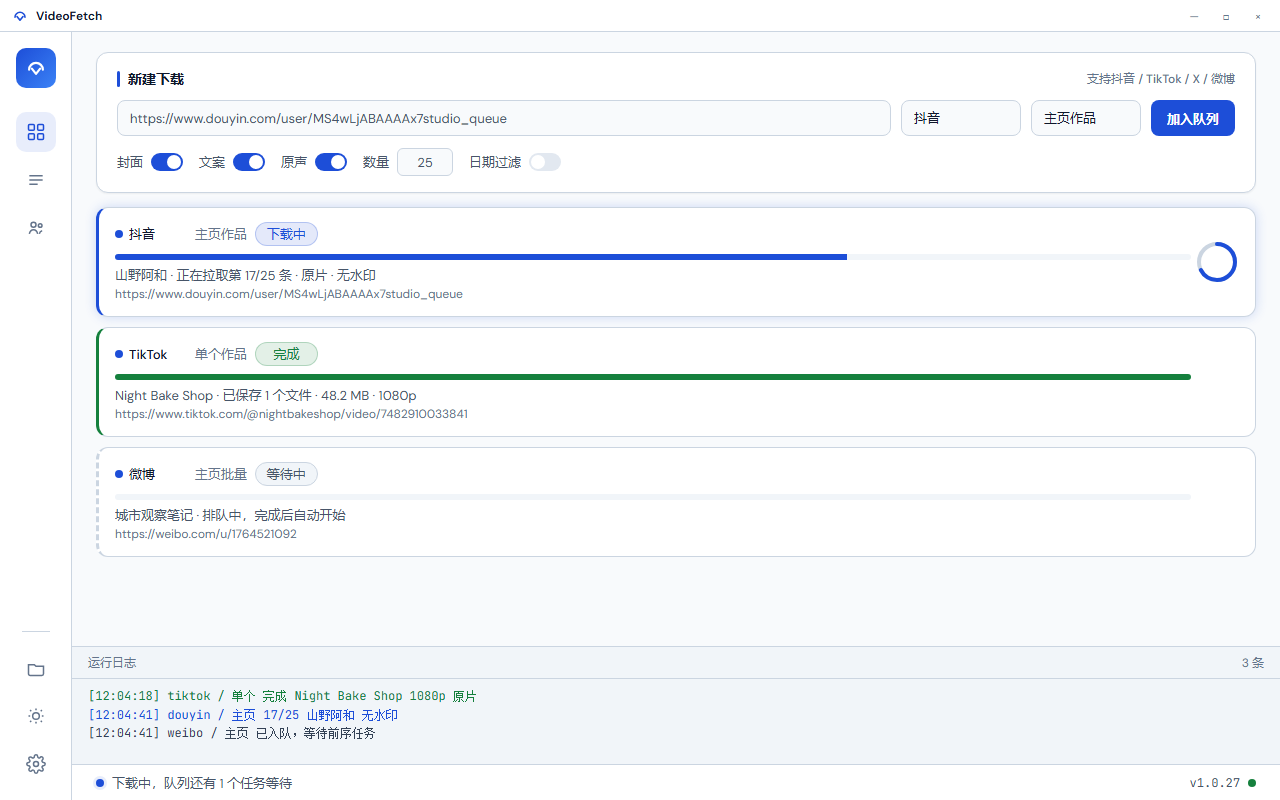Click the v1.0.27 version label

pos(1215,783)
